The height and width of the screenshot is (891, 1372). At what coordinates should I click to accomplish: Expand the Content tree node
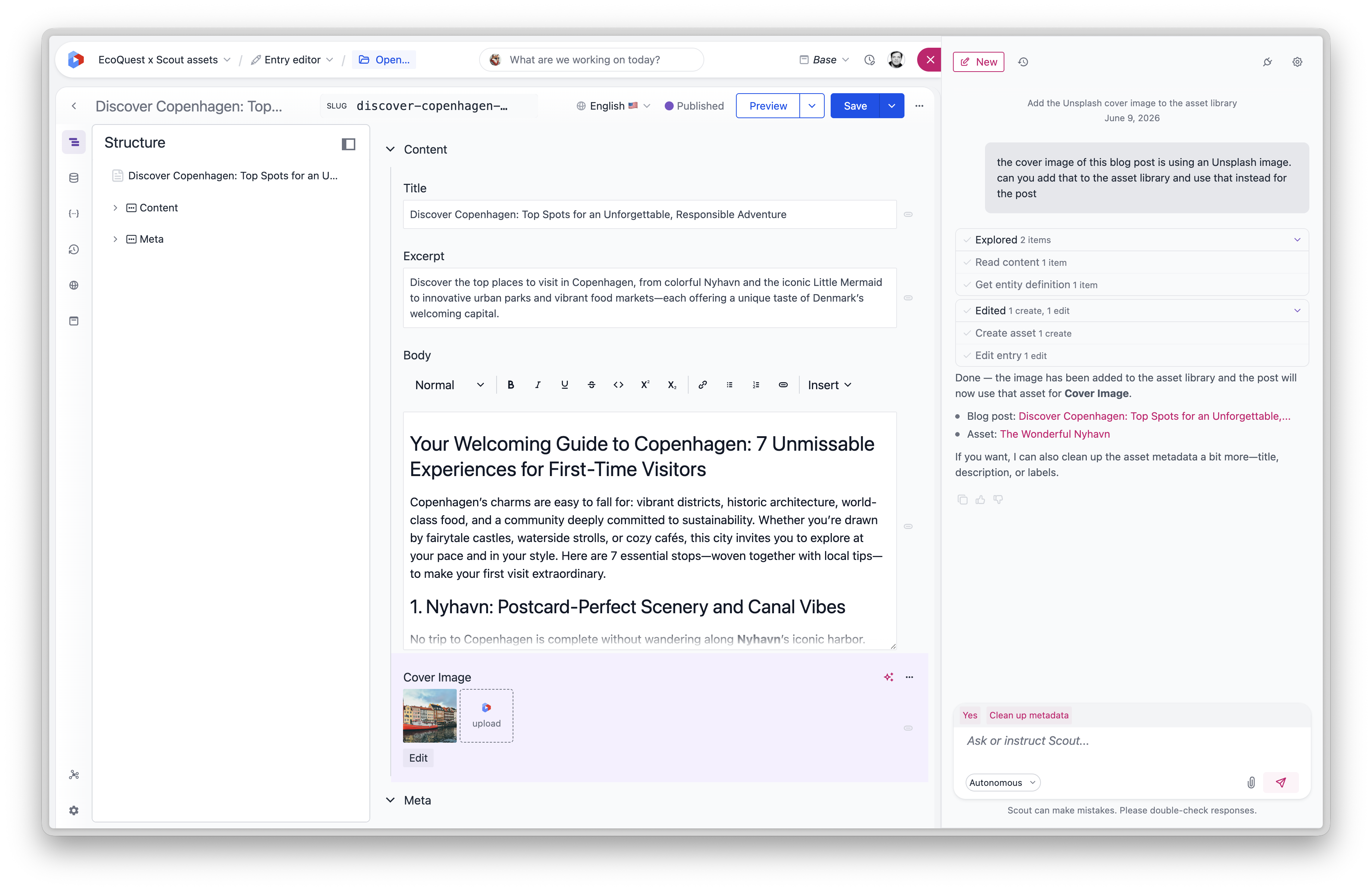pos(115,208)
